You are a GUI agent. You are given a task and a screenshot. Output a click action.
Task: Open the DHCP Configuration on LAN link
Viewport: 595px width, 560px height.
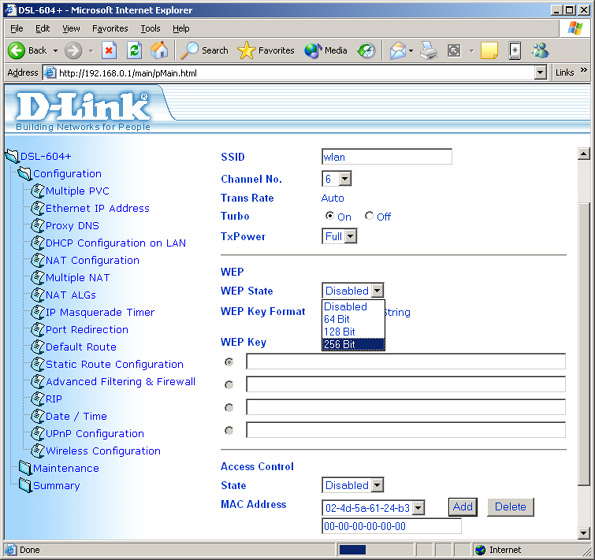[115, 243]
